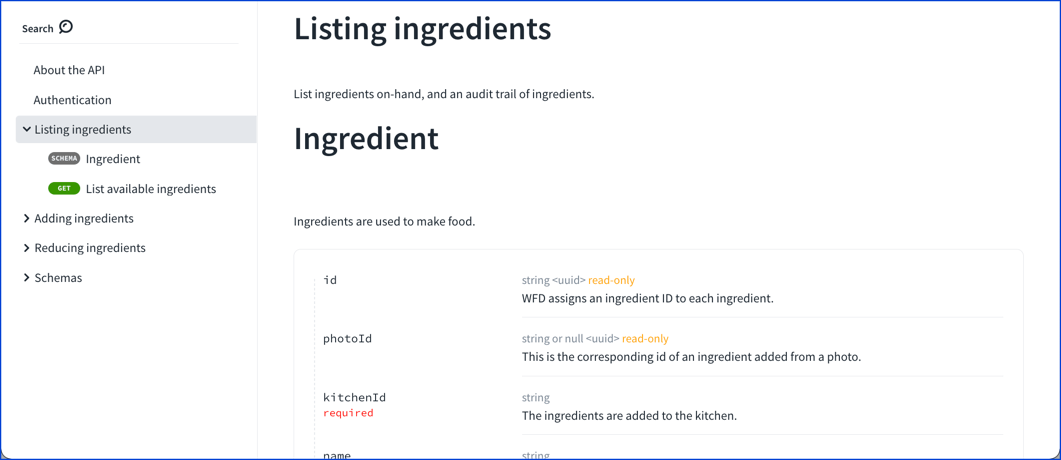Click the red required label
Image resolution: width=1061 pixels, height=460 pixels.
pyautogui.click(x=348, y=413)
